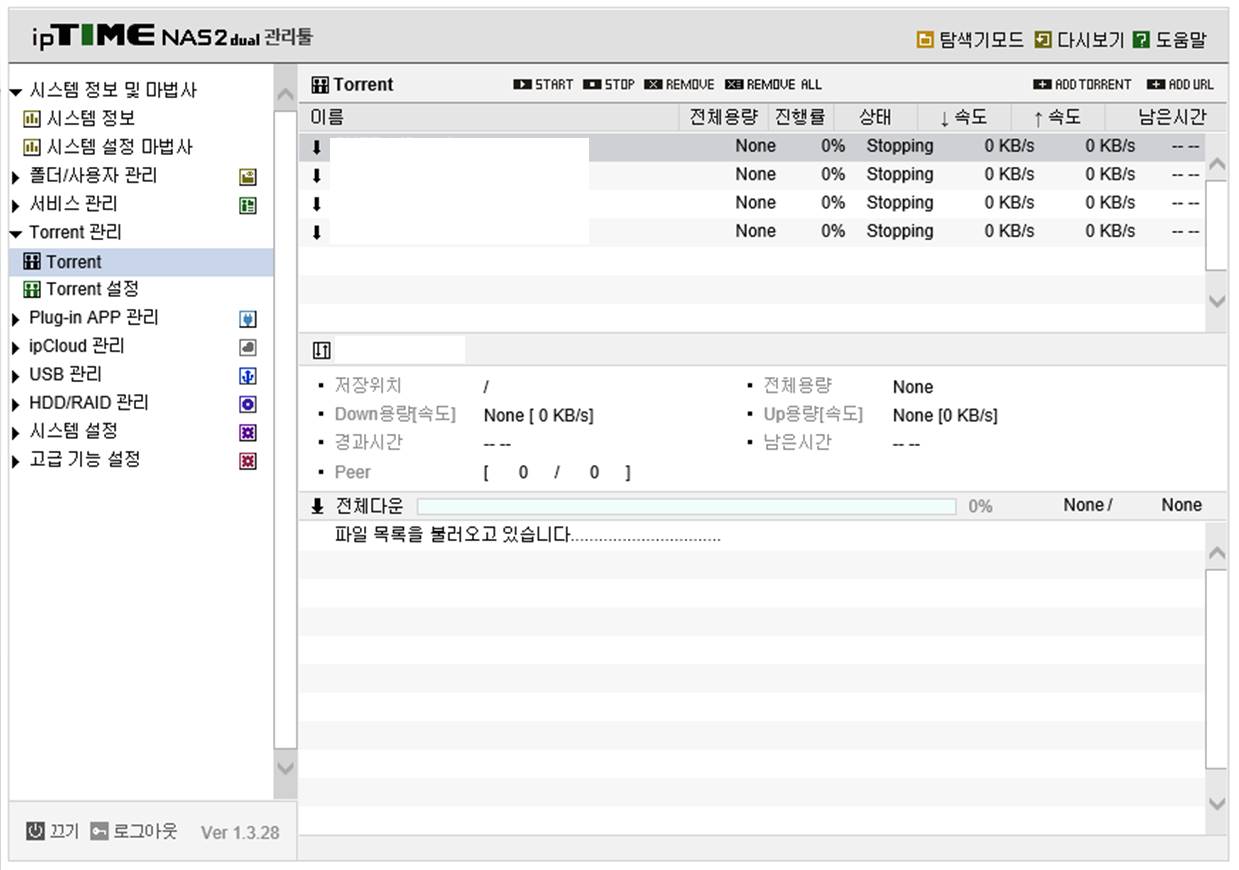
Task: Click the REMOVE ALL button
Action: (774, 85)
